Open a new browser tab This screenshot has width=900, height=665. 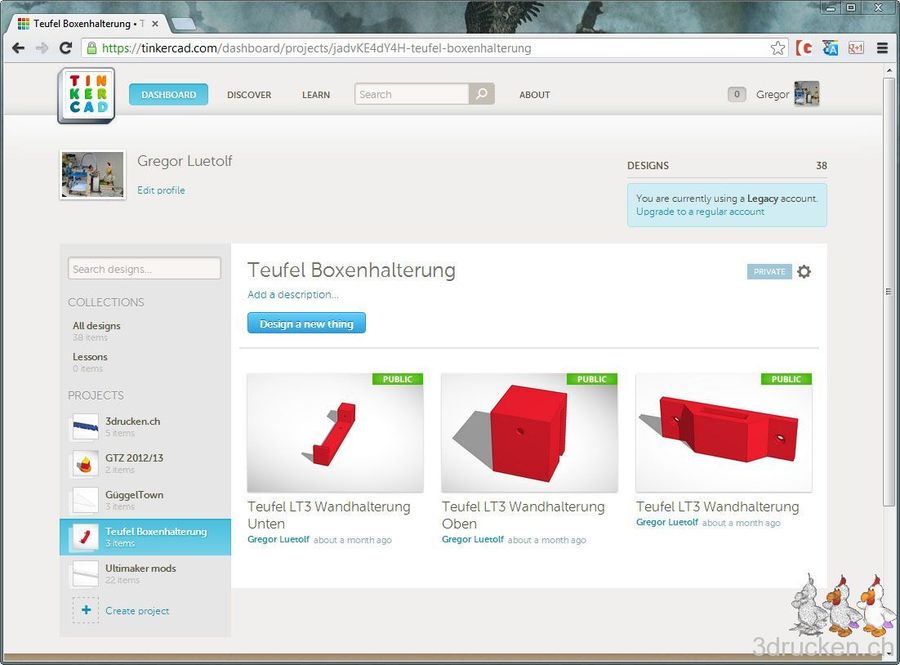(183, 24)
